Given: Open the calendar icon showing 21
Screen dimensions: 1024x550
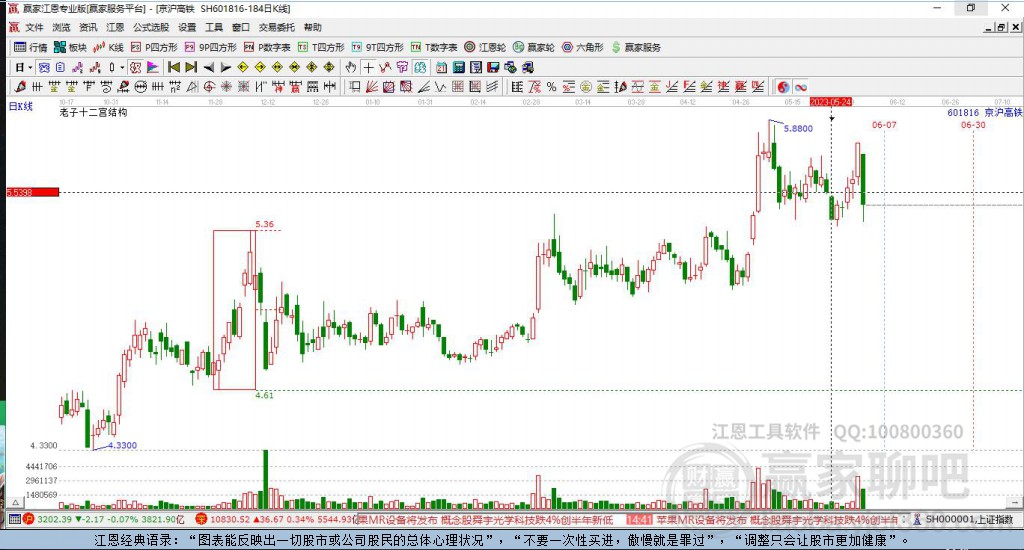Looking at the screenshot, I should tap(441, 67).
